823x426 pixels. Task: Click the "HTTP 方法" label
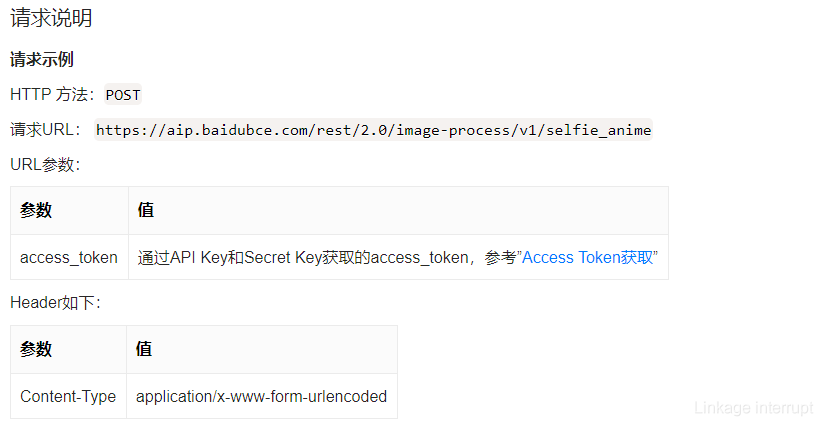click(52, 95)
